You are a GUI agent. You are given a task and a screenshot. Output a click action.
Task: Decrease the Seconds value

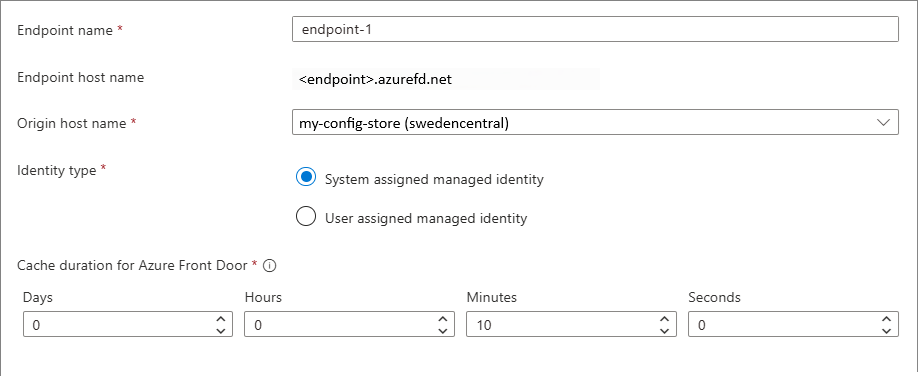point(886,330)
